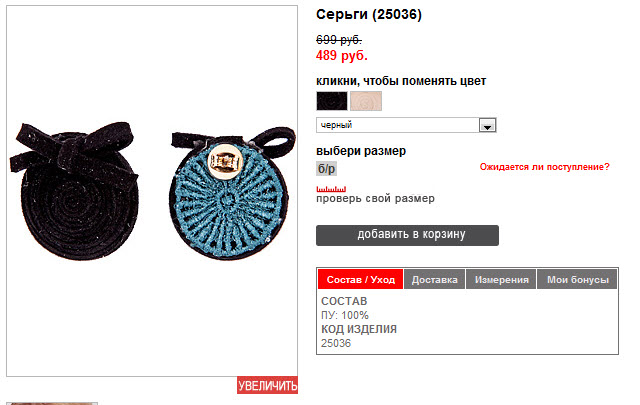Click the main earrings product image
The image size is (640, 405).
[152, 191]
